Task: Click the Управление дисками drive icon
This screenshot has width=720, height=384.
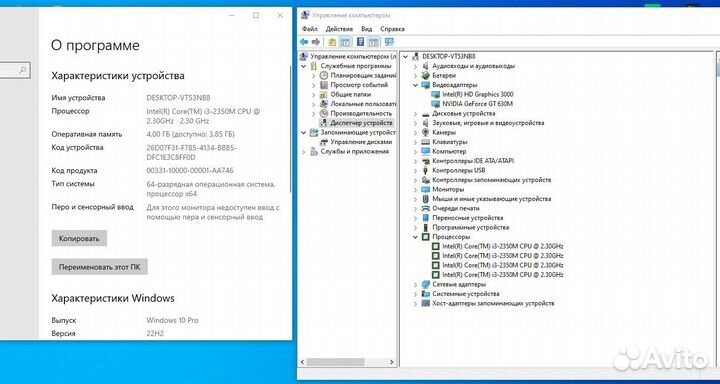Action: [x=324, y=142]
